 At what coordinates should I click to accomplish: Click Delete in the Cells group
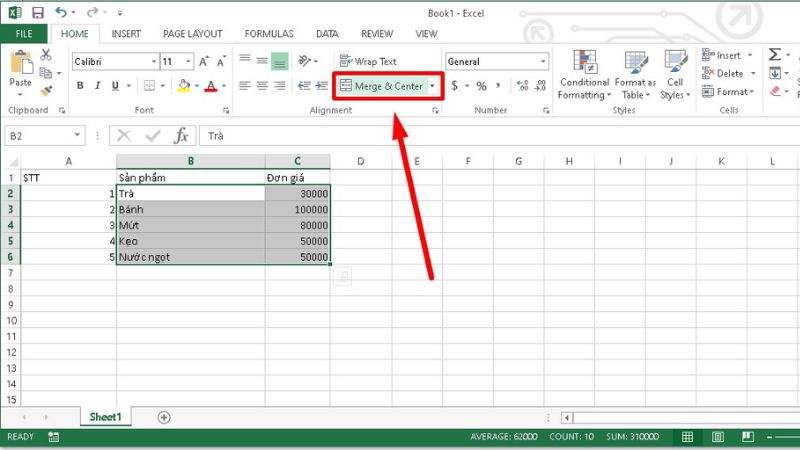pyautogui.click(x=723, y=73)
